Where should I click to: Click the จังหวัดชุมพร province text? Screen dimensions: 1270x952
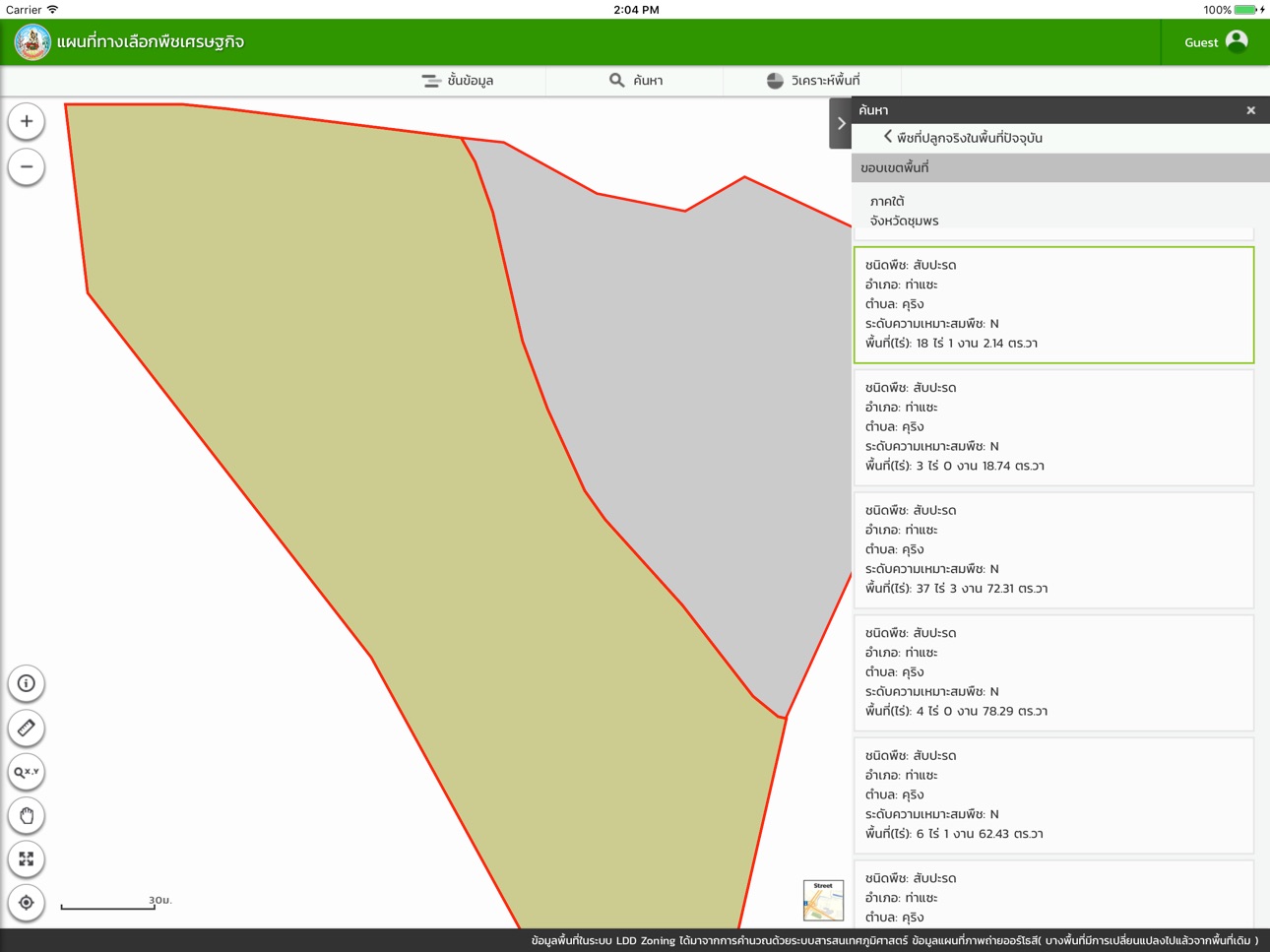[904, 221]
